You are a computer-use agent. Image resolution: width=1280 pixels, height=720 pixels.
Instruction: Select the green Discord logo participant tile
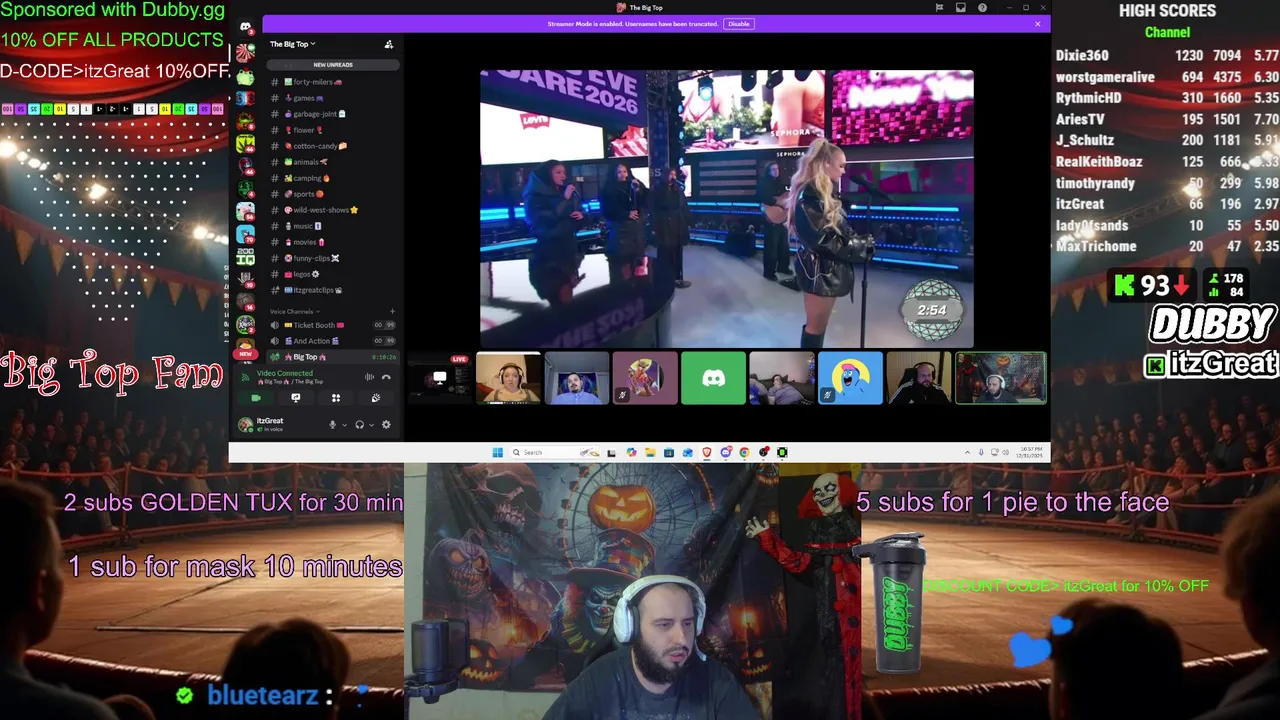click(x=713, y=378)
